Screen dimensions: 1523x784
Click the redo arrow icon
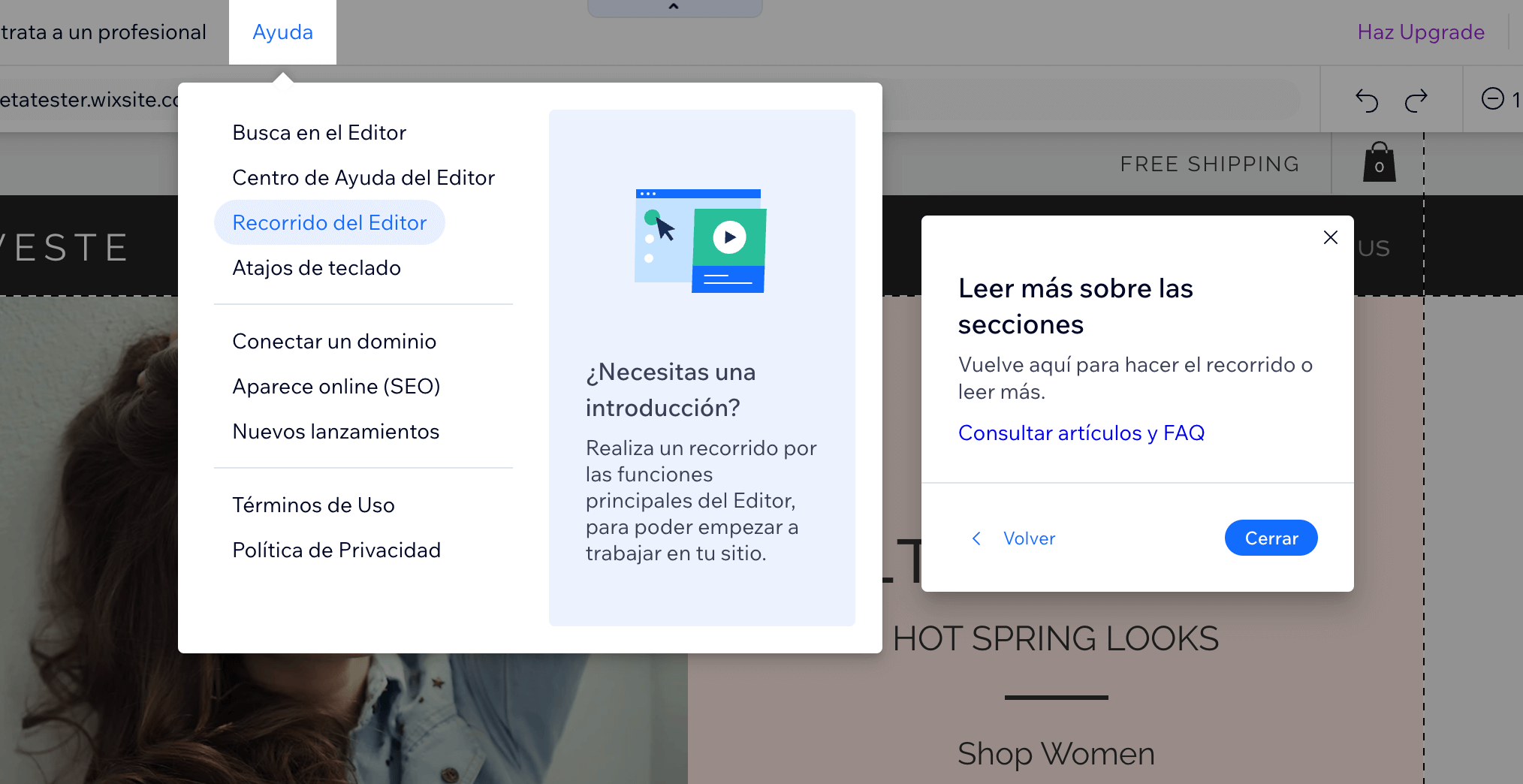(x=1416, y=100)
